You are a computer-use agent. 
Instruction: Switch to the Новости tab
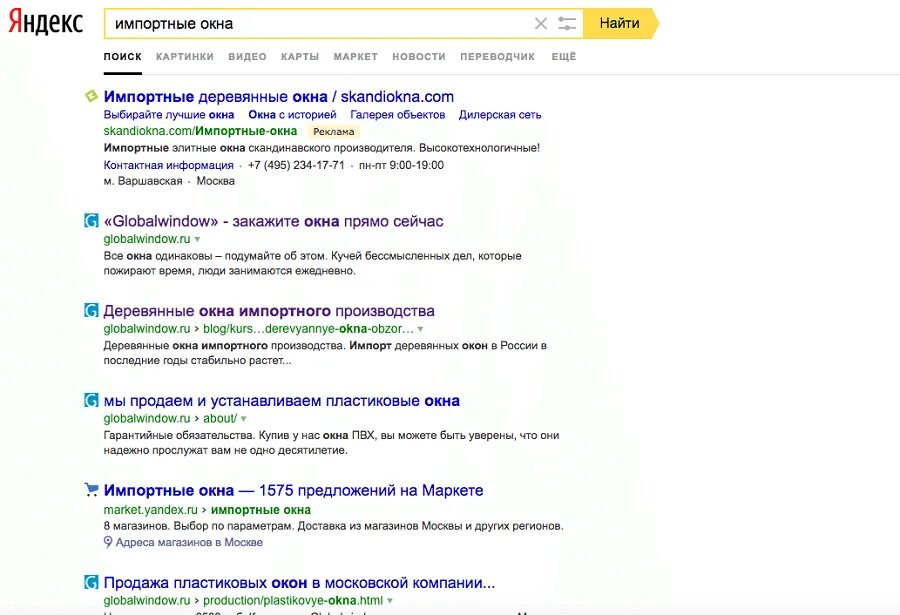pyautogui.click(x=419, y=56)
